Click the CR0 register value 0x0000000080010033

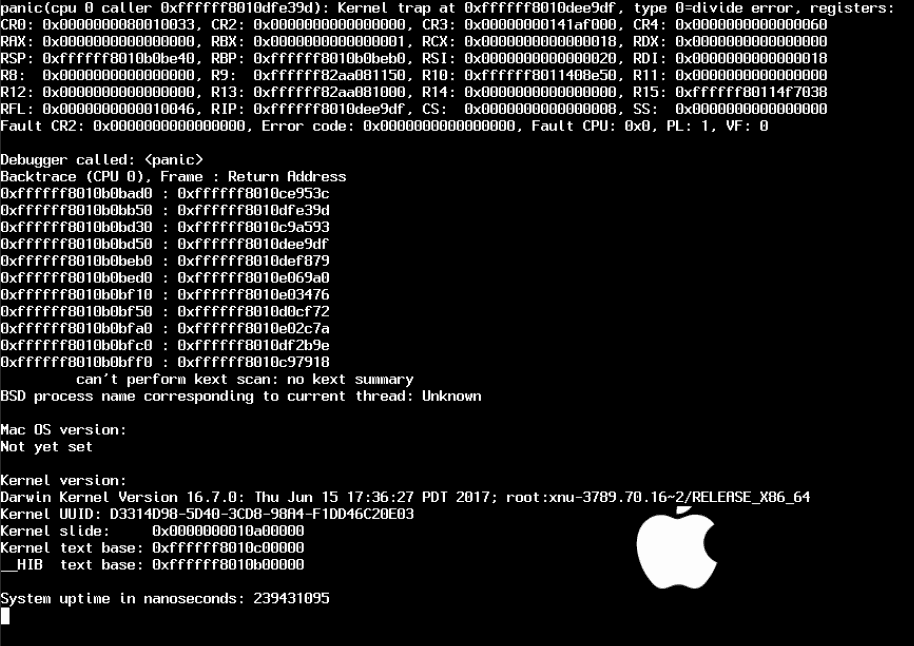pos(118,25)
